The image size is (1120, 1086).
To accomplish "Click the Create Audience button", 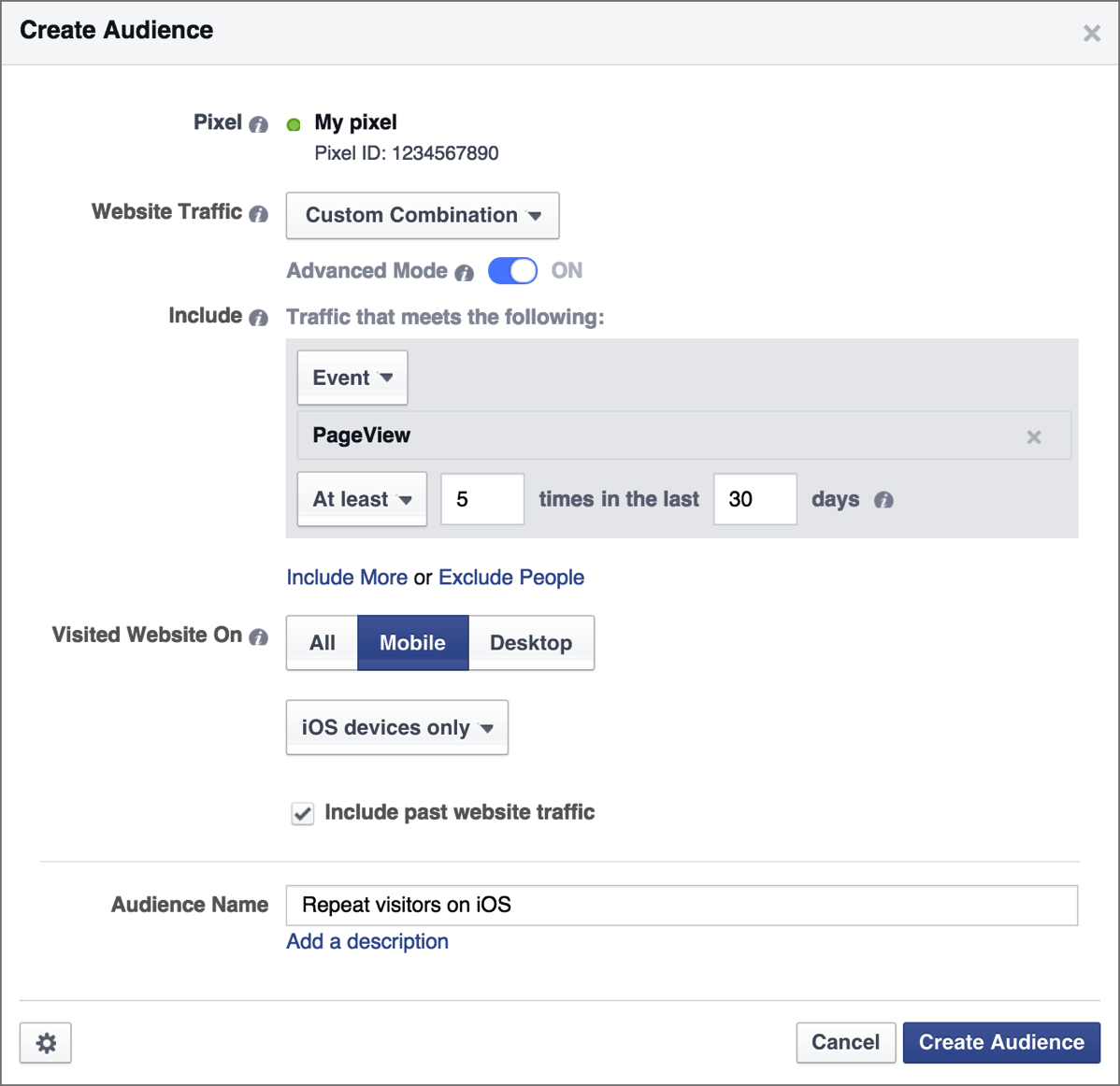I will [1001, 1042].
